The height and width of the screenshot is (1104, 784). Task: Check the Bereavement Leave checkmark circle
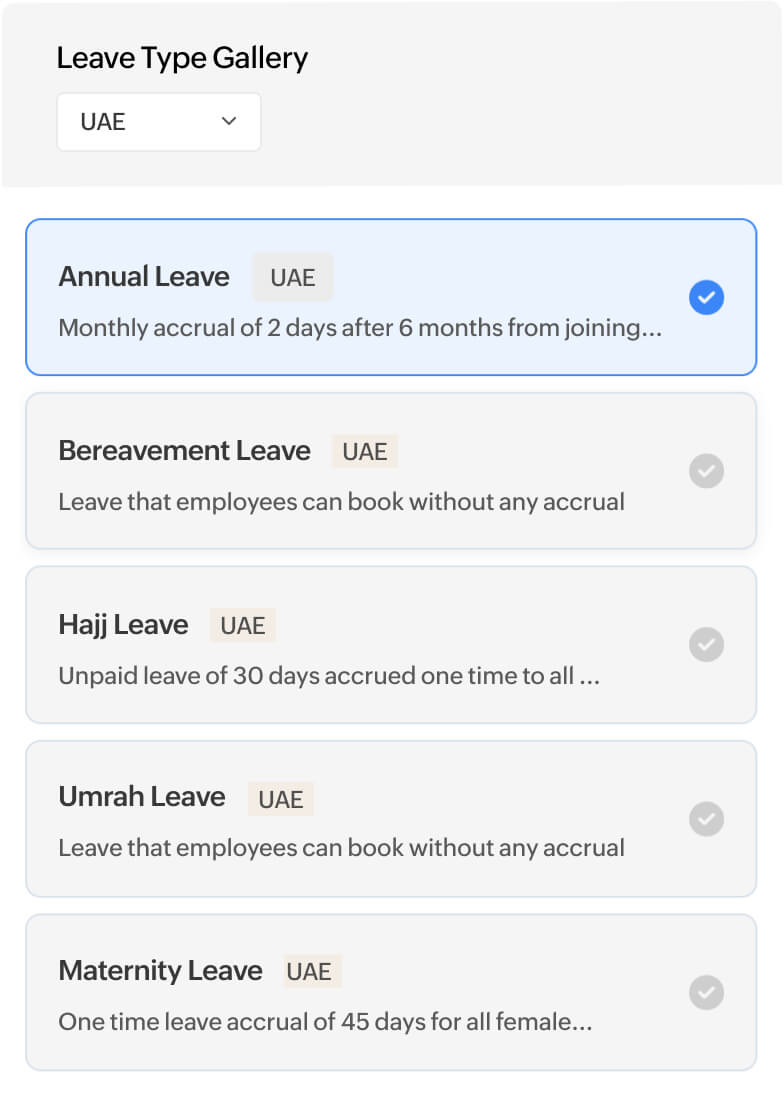[x=706, y=471]
